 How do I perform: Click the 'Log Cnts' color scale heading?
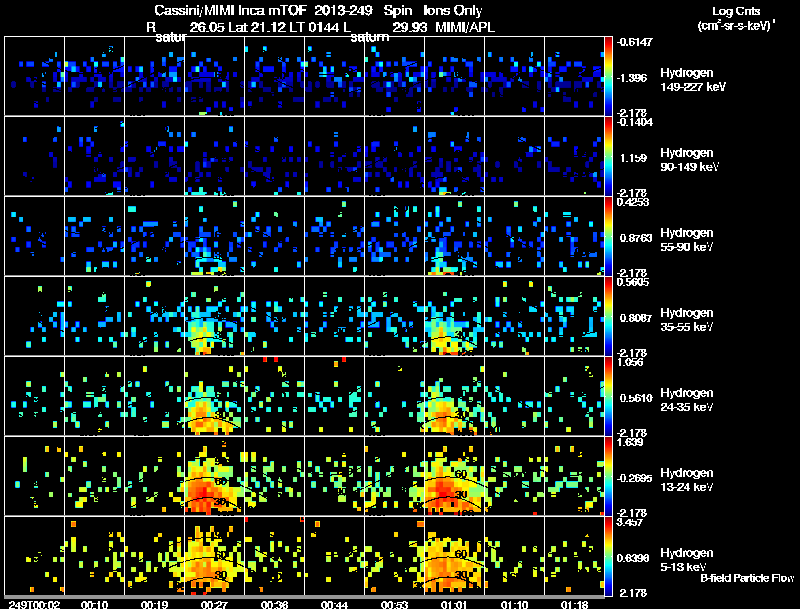(x=736, y=11)
